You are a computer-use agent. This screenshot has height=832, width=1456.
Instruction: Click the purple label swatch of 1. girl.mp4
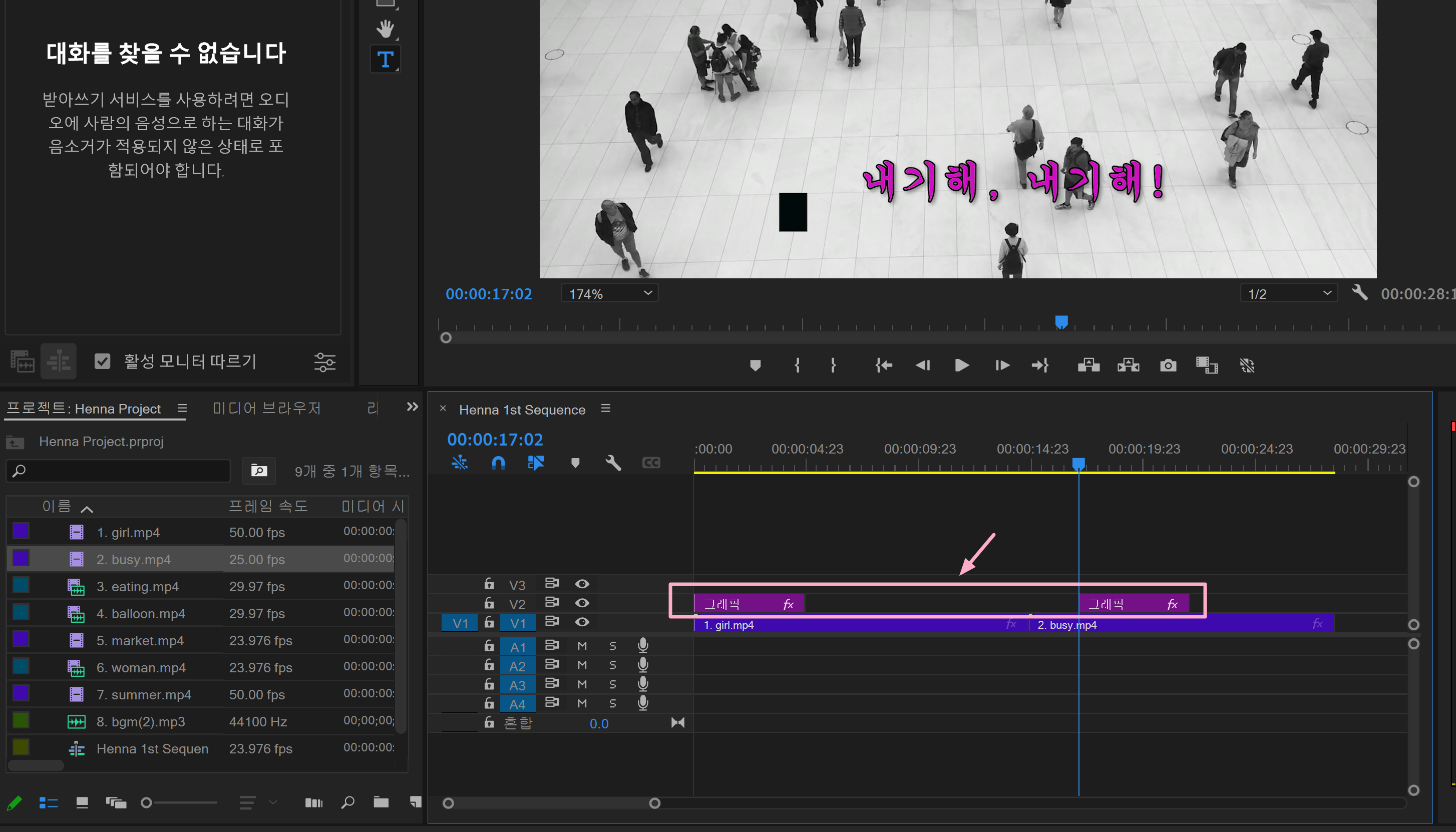pos(21,532)
